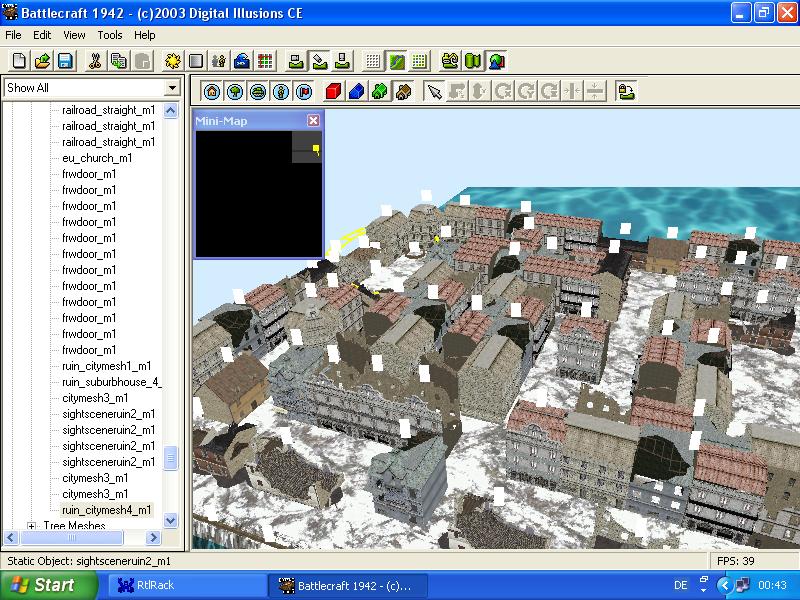
Task: Toggle the grid display button
Action: pos(373,61)
